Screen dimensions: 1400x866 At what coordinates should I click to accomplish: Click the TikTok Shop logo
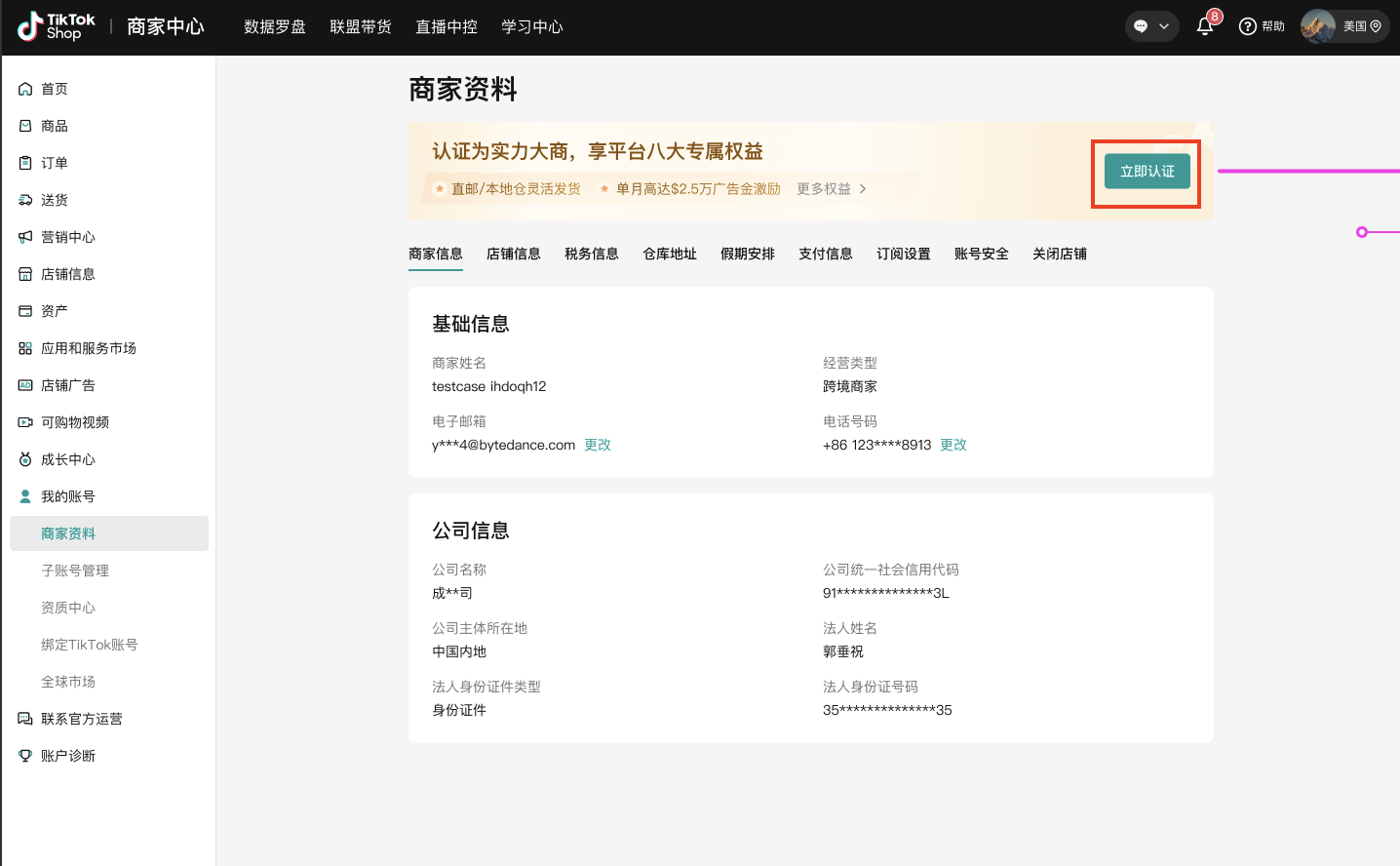click(57, 26)
